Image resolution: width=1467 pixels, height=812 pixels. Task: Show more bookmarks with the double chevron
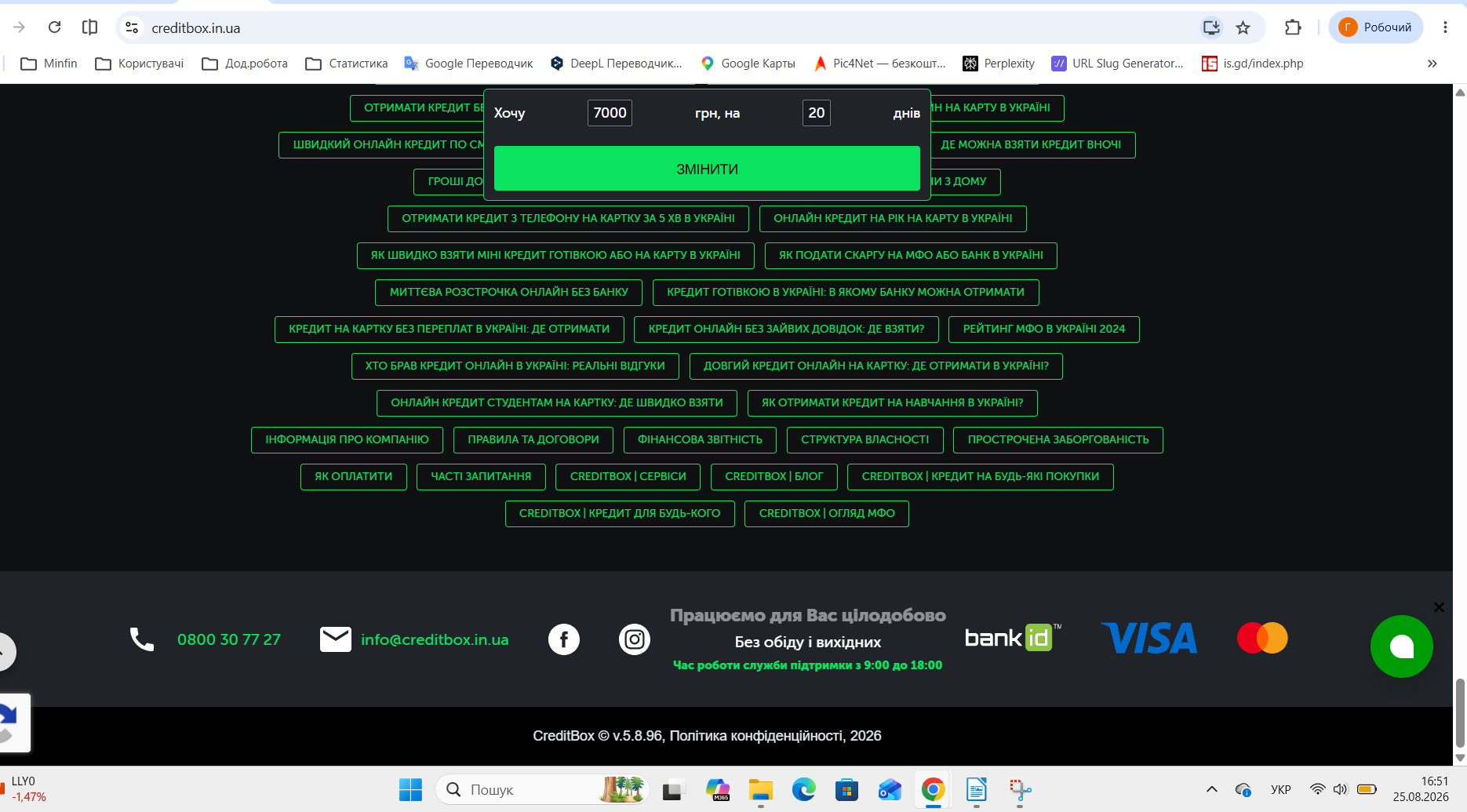click(1432, 64)
